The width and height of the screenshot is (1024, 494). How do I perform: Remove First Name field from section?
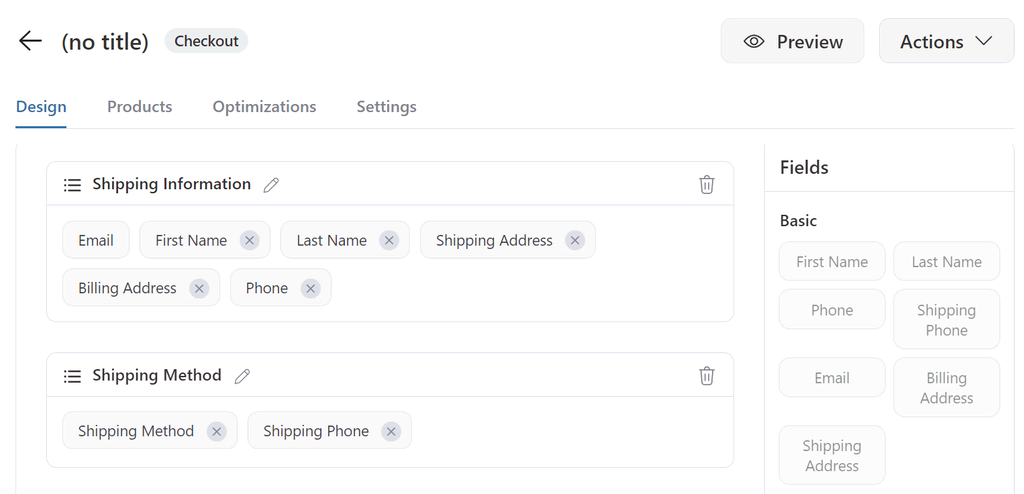pos(250,240)
